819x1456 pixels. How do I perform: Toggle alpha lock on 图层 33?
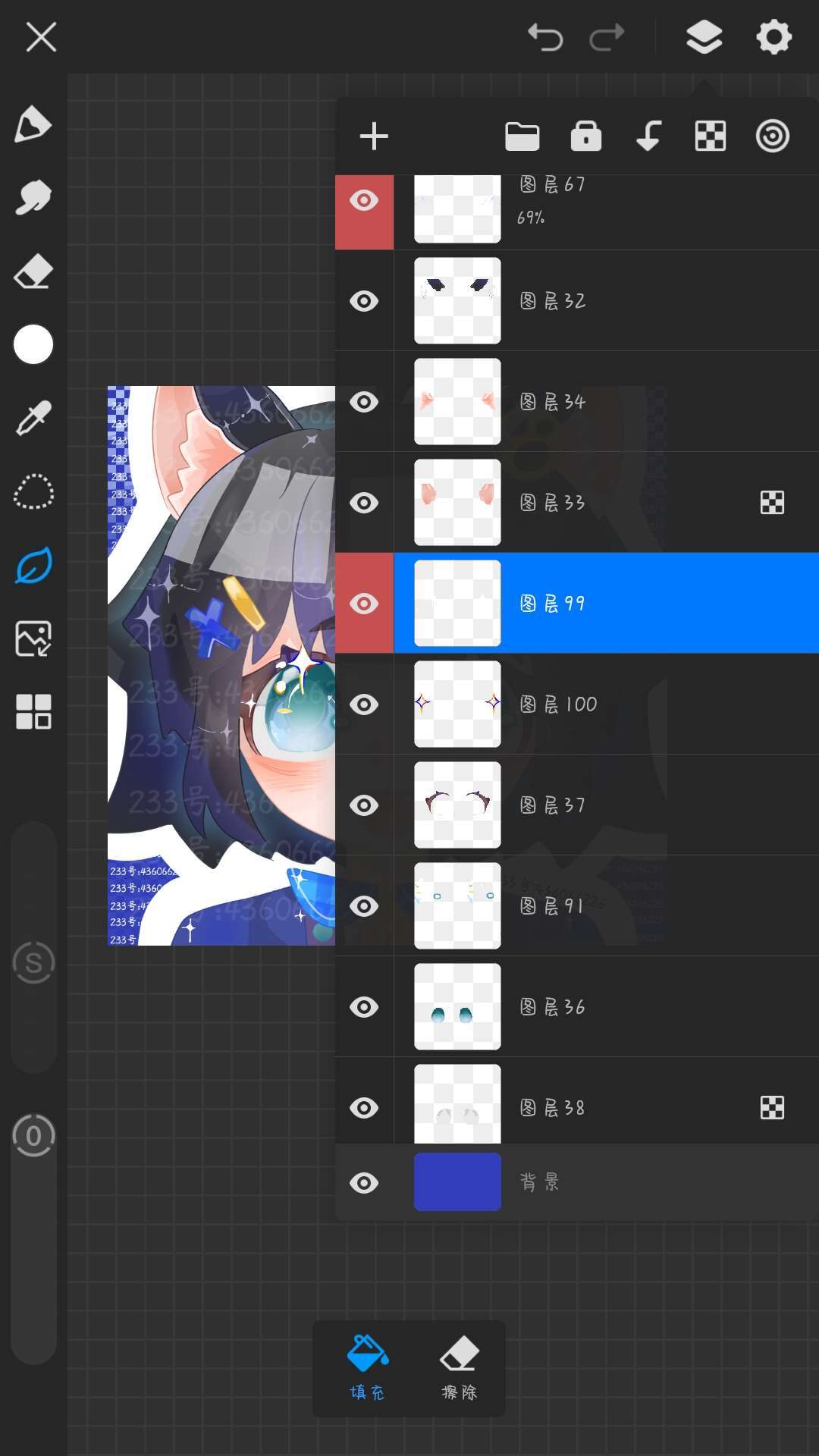[x=772, y=503]
